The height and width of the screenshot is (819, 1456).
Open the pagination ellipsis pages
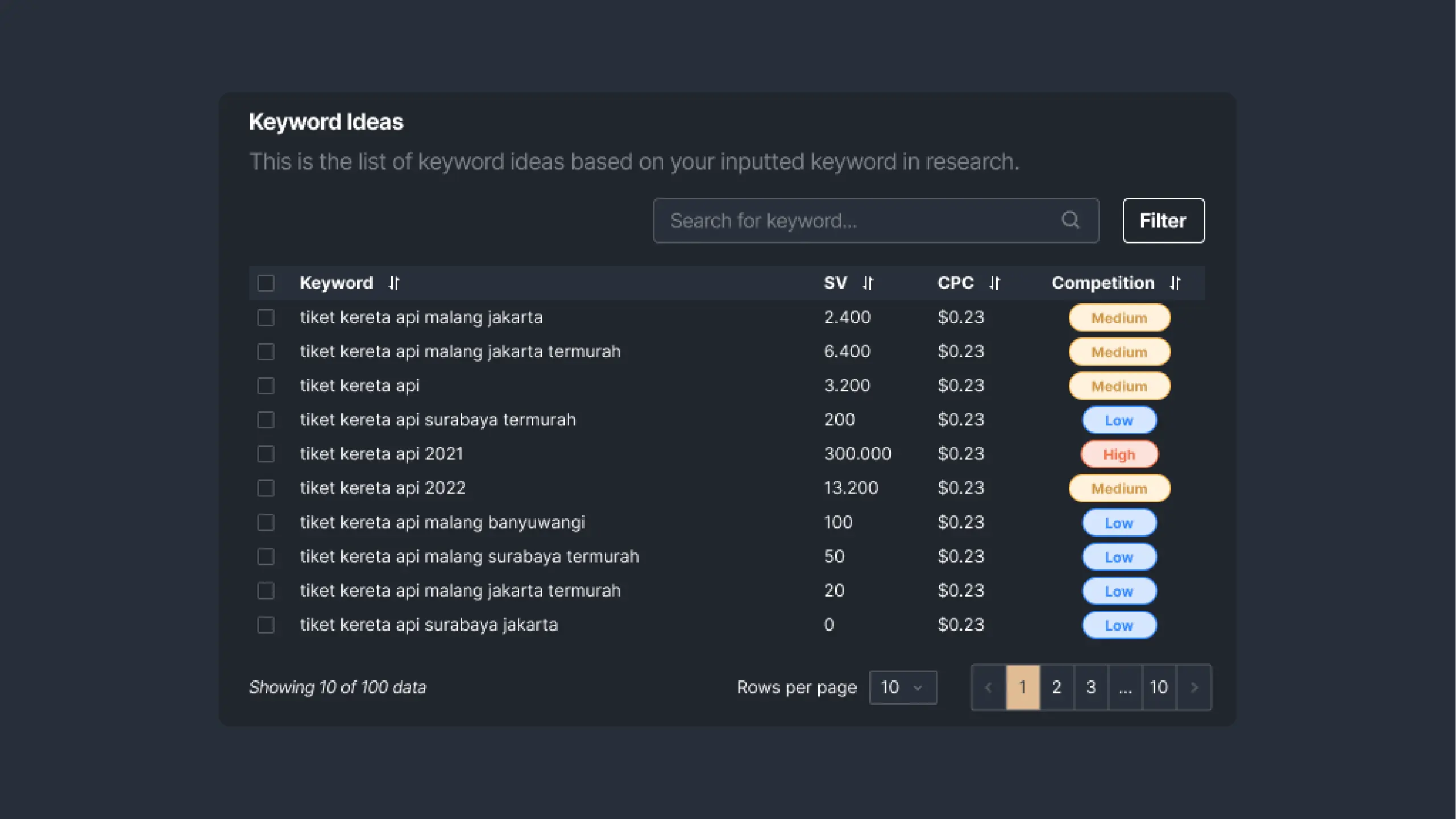coord(1125,687)
